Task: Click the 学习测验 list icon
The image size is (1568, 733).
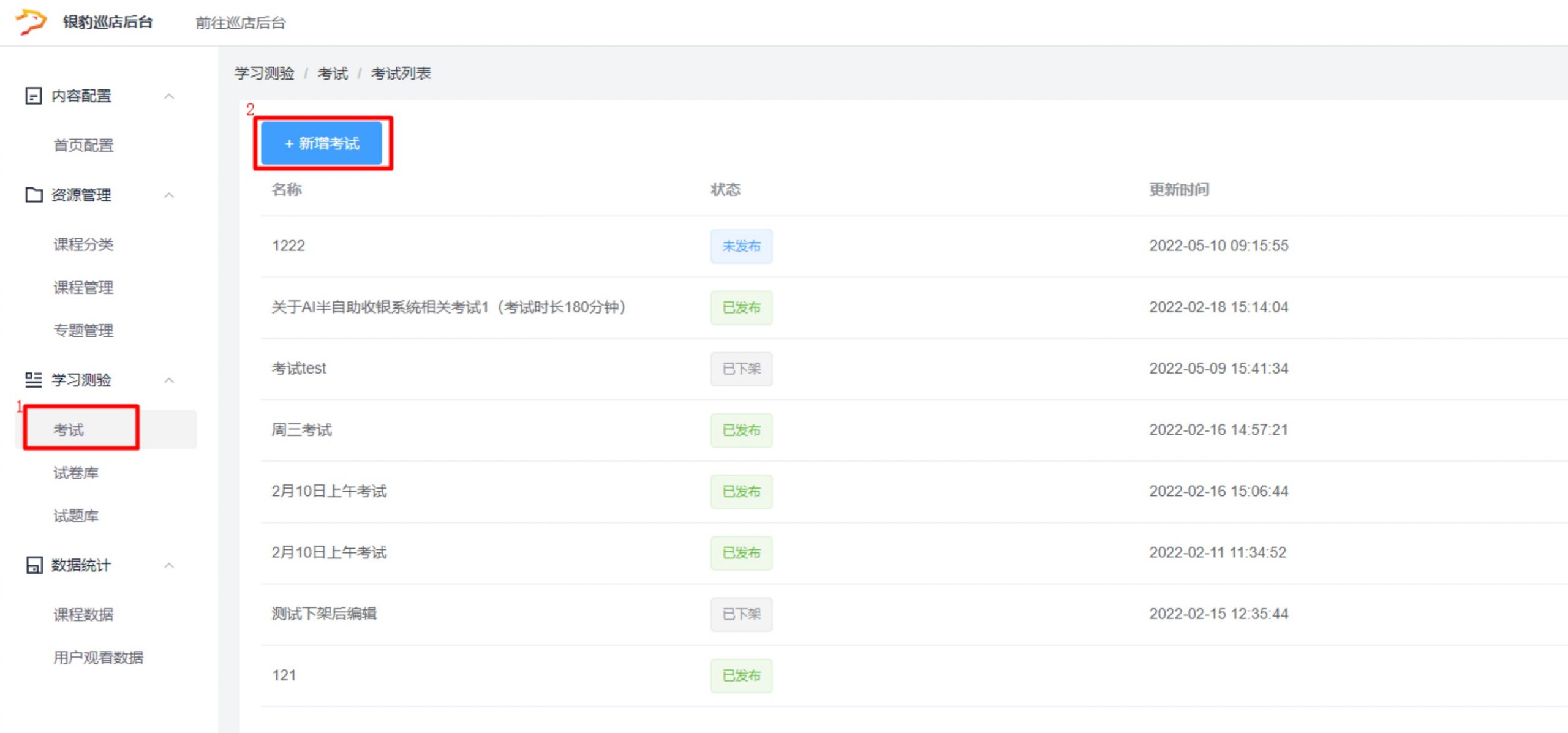Action: point(33,380)
